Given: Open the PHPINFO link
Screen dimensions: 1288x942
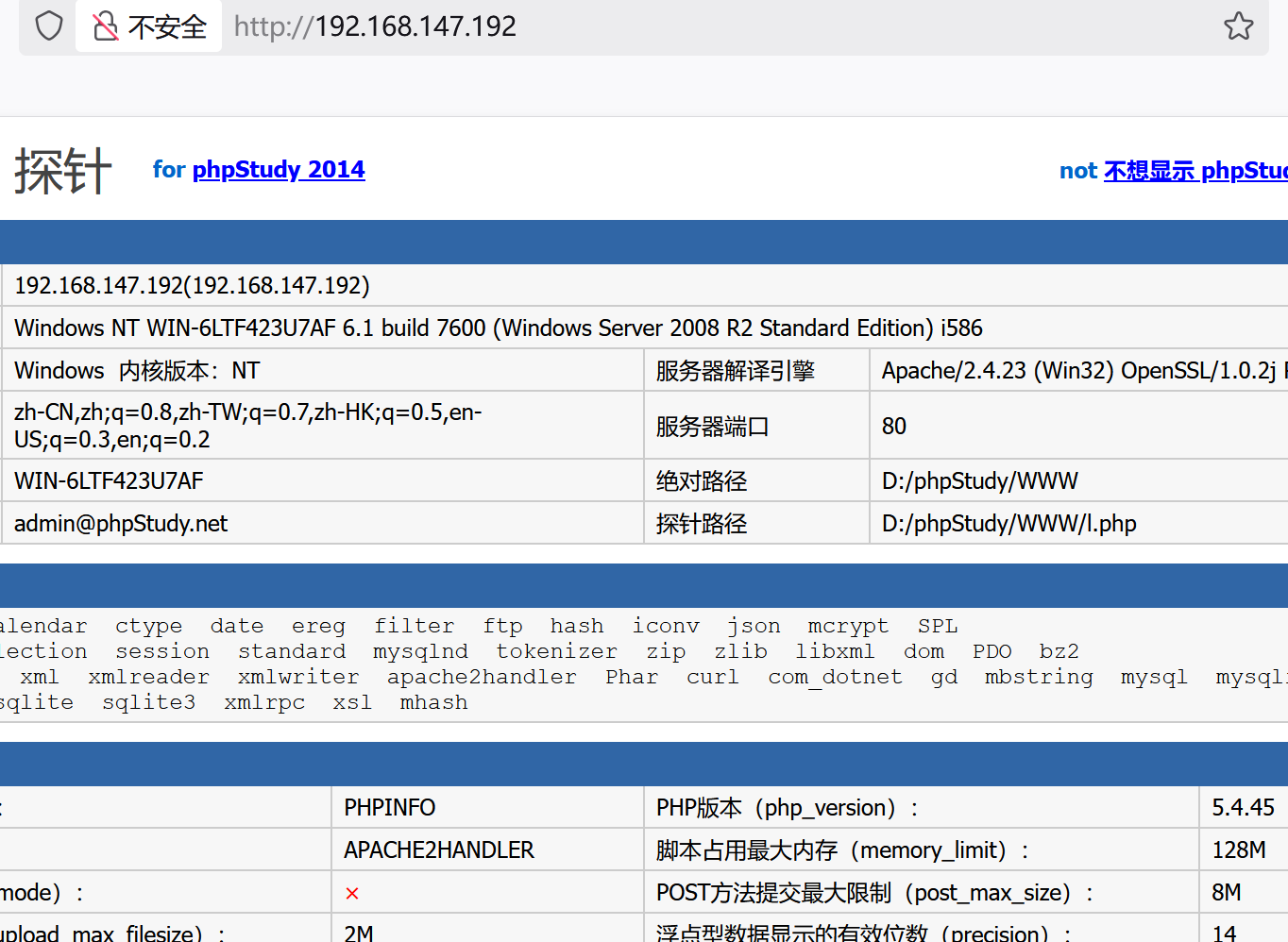Looking at the screenshot, I should [x=390, y=808].
